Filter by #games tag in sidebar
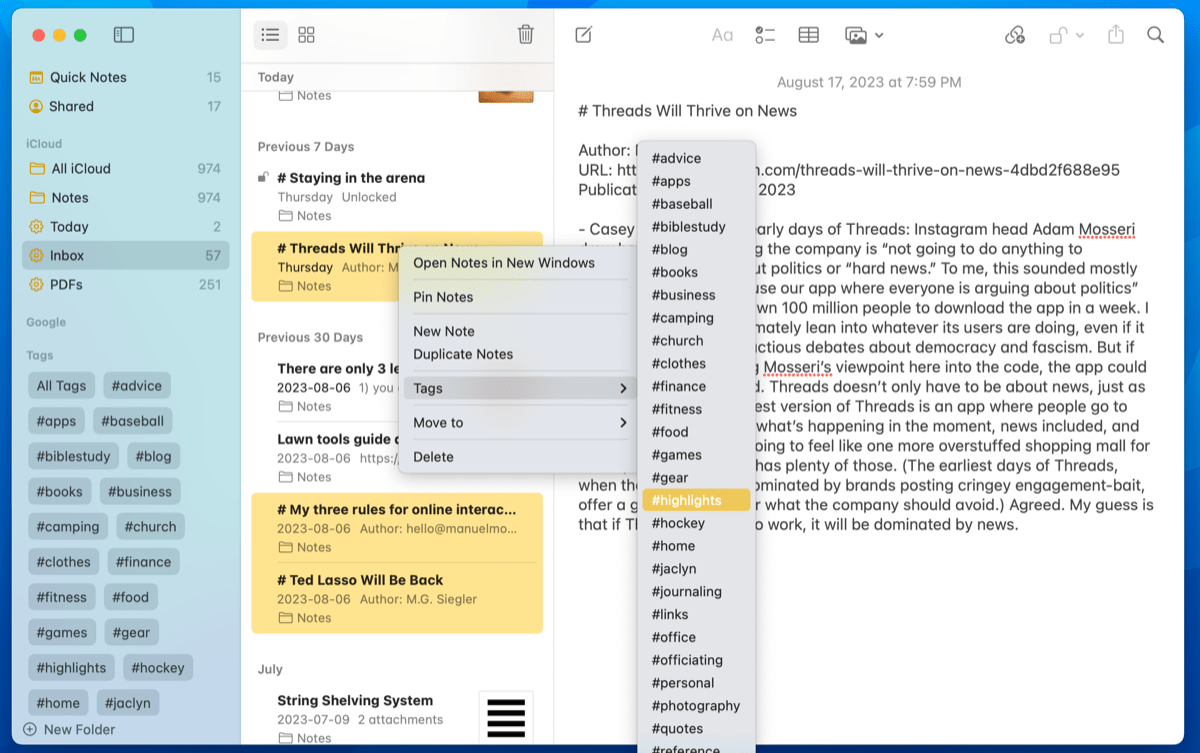1200x753 pixels. [61, 632]
